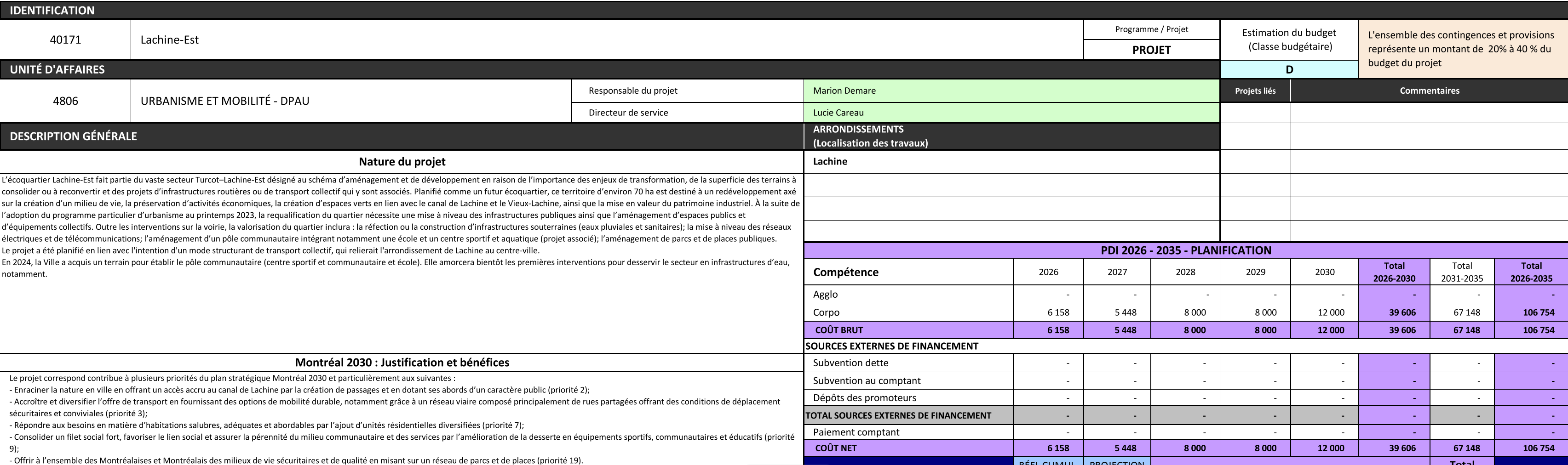
Task: Select the business unit code 4806
Action: pyautogui.click(x=65, y=101)
